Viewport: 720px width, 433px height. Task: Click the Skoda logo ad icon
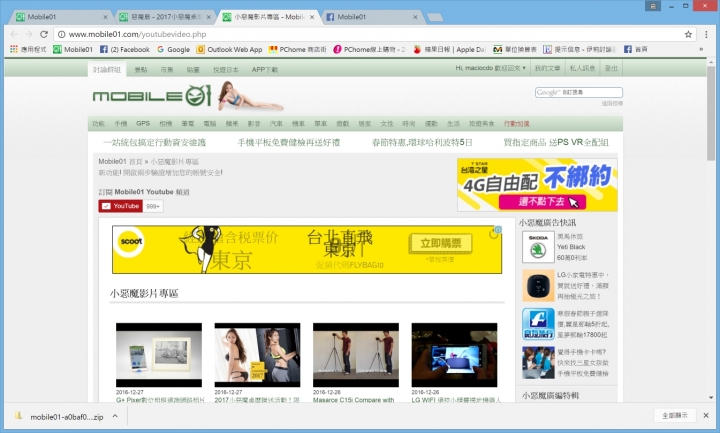538,247
